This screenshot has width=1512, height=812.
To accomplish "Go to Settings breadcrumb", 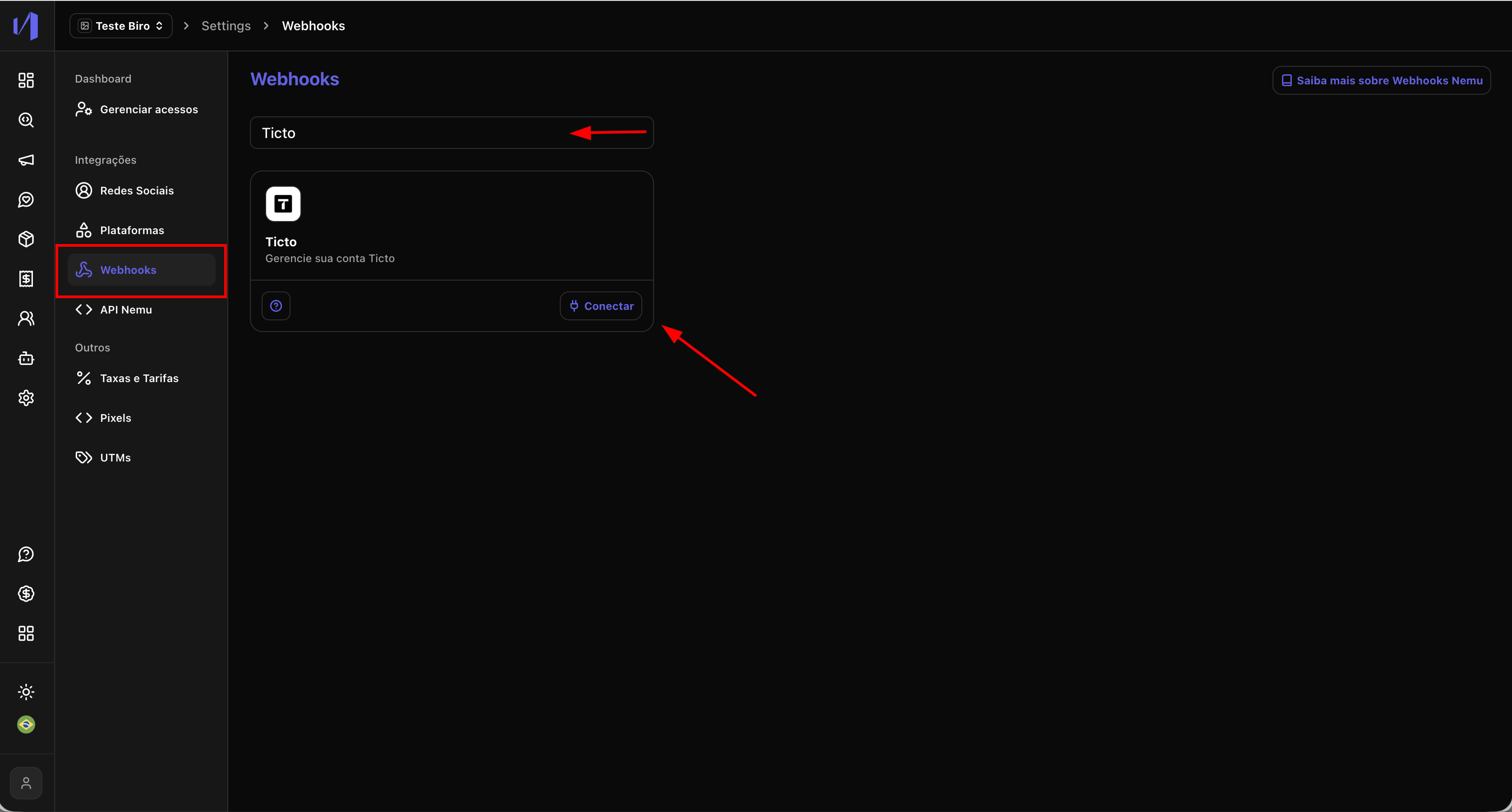I will pos(226,26).
